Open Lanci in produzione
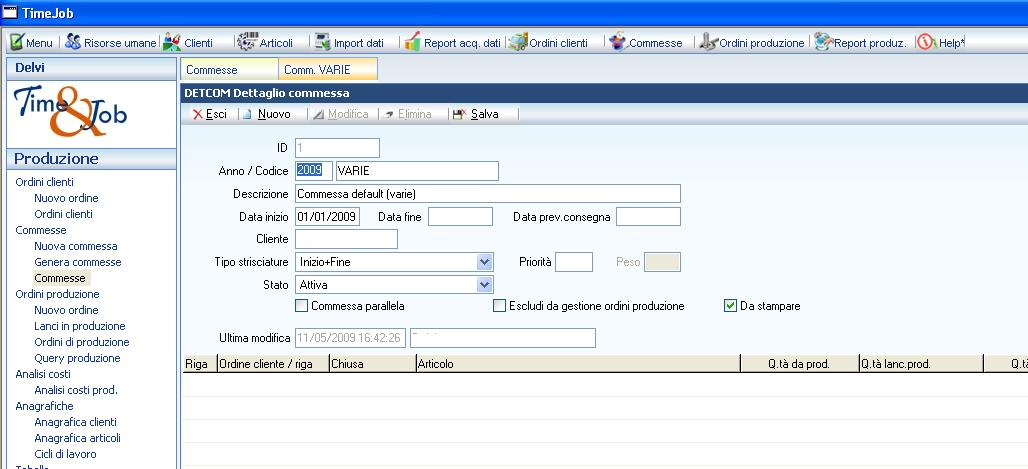1028x469 pixels. [x=80, y=326]
